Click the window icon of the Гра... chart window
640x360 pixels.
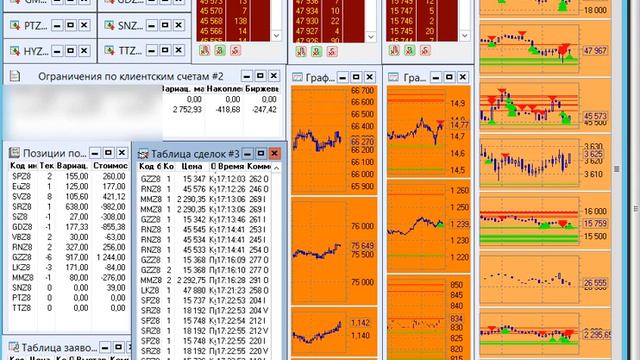coord(393,77)
